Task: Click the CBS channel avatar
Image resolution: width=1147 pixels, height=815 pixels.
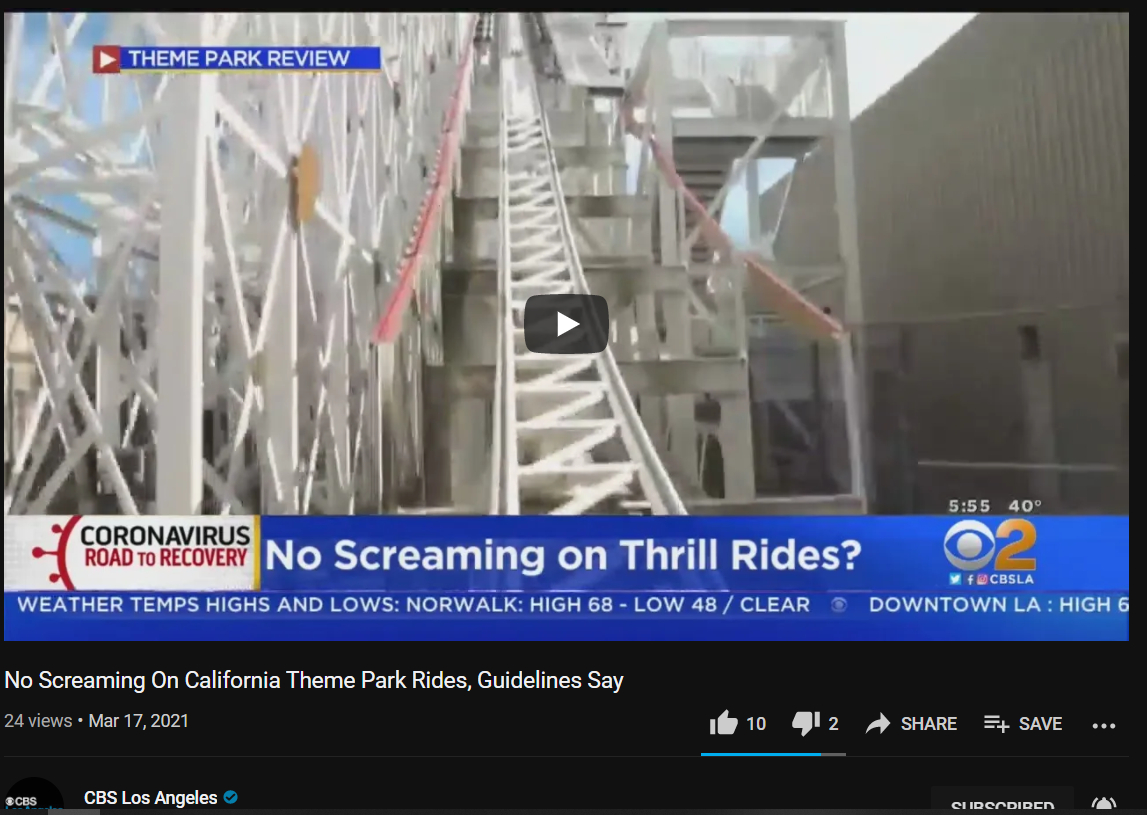Action: click(33, 797)
